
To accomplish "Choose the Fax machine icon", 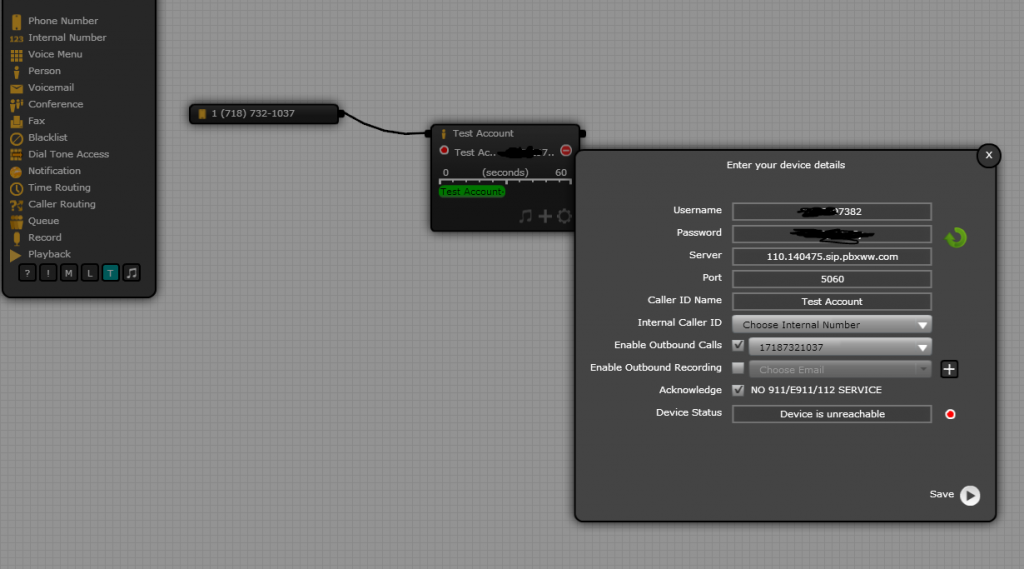I will coord(16,122).
